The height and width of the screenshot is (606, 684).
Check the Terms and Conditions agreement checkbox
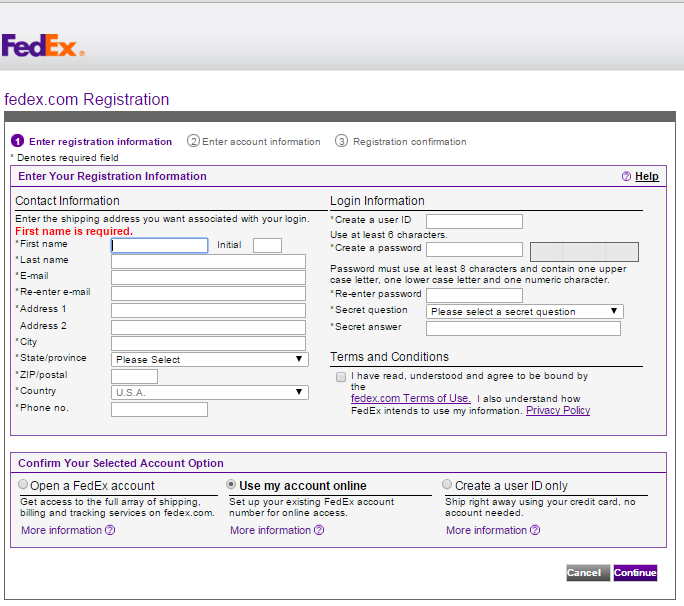pyautogui.click(x=341, y=378)
